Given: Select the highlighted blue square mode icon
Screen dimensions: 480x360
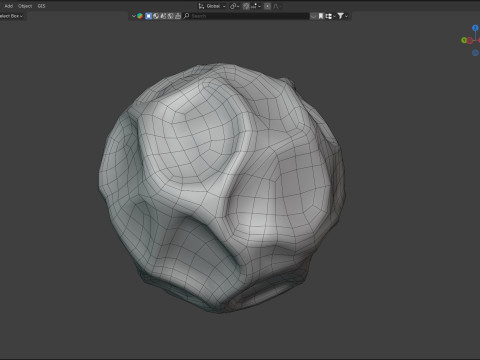Looking at the screenshot, I should [148, 16].
